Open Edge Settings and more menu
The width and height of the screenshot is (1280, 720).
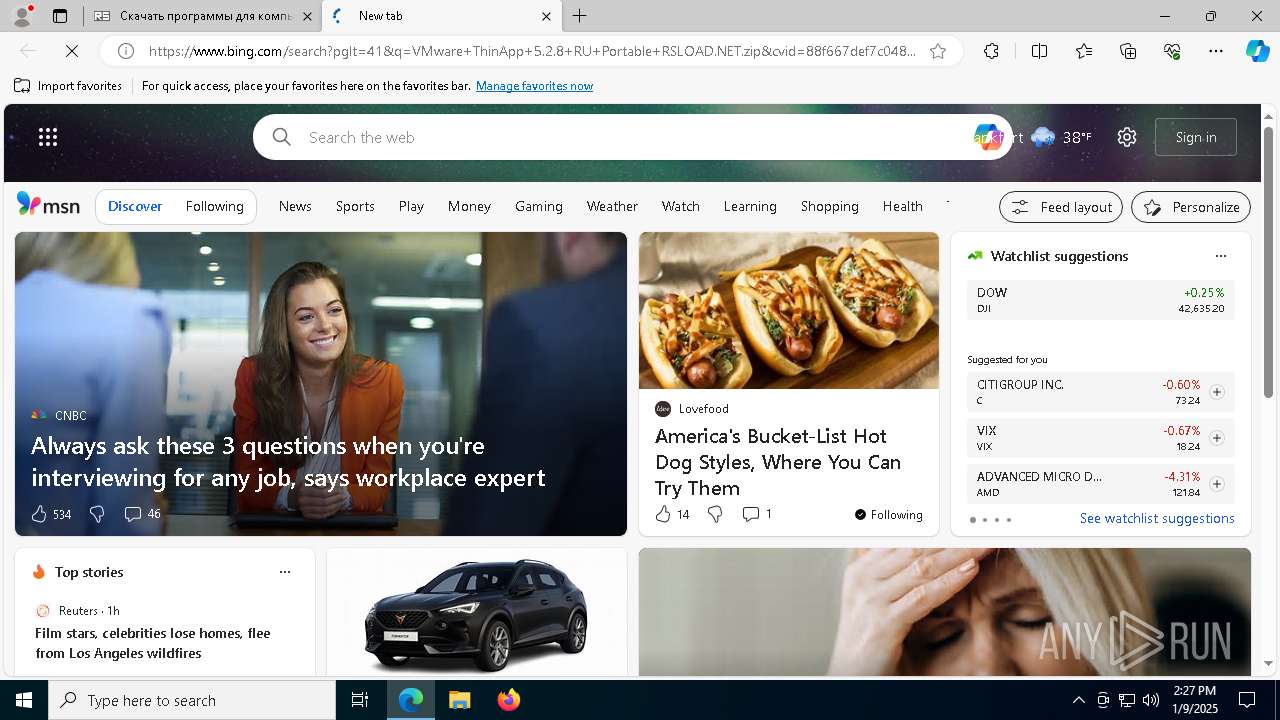[x=1216, y=51]
